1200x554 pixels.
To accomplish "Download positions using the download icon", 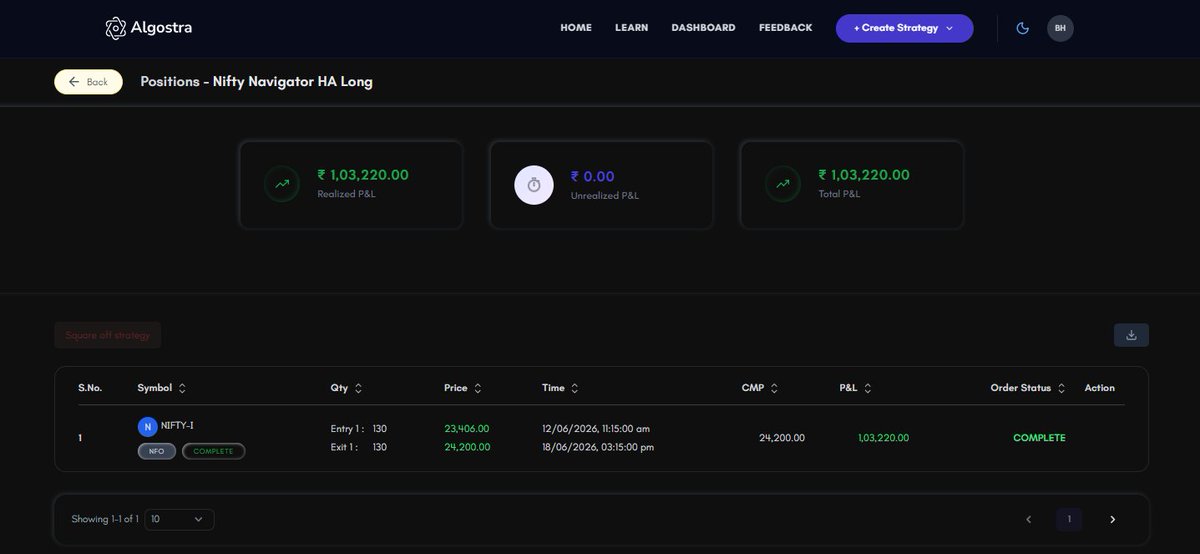I will coord(1131,335).
